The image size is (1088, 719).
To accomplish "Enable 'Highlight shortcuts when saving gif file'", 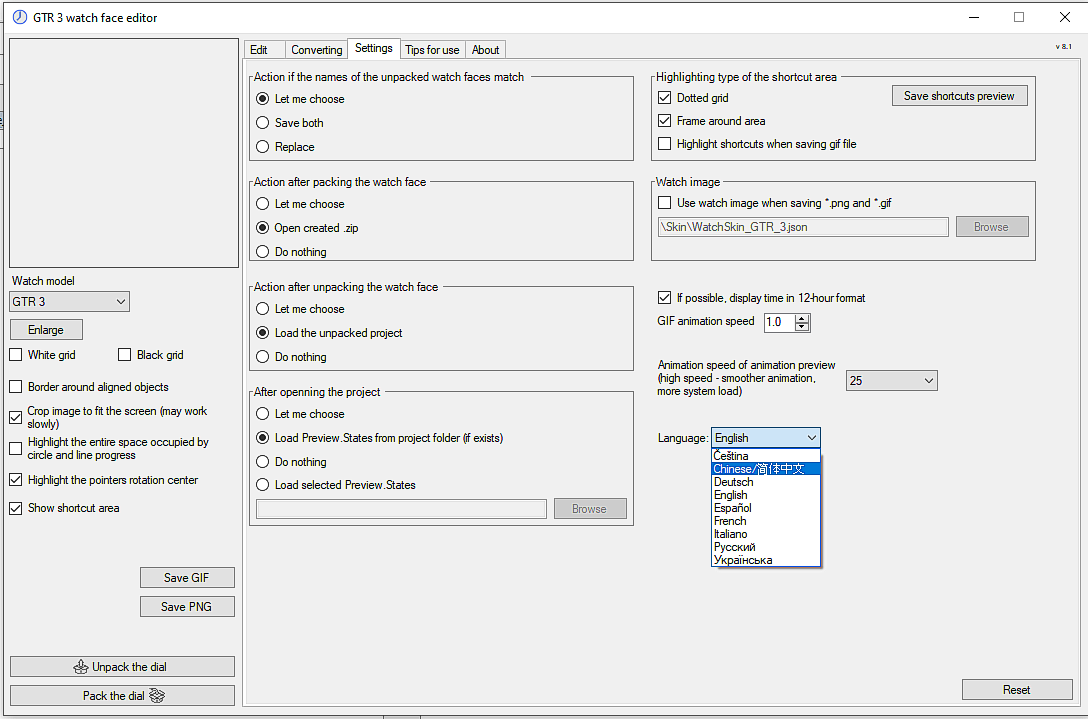I will click(664, 144).
